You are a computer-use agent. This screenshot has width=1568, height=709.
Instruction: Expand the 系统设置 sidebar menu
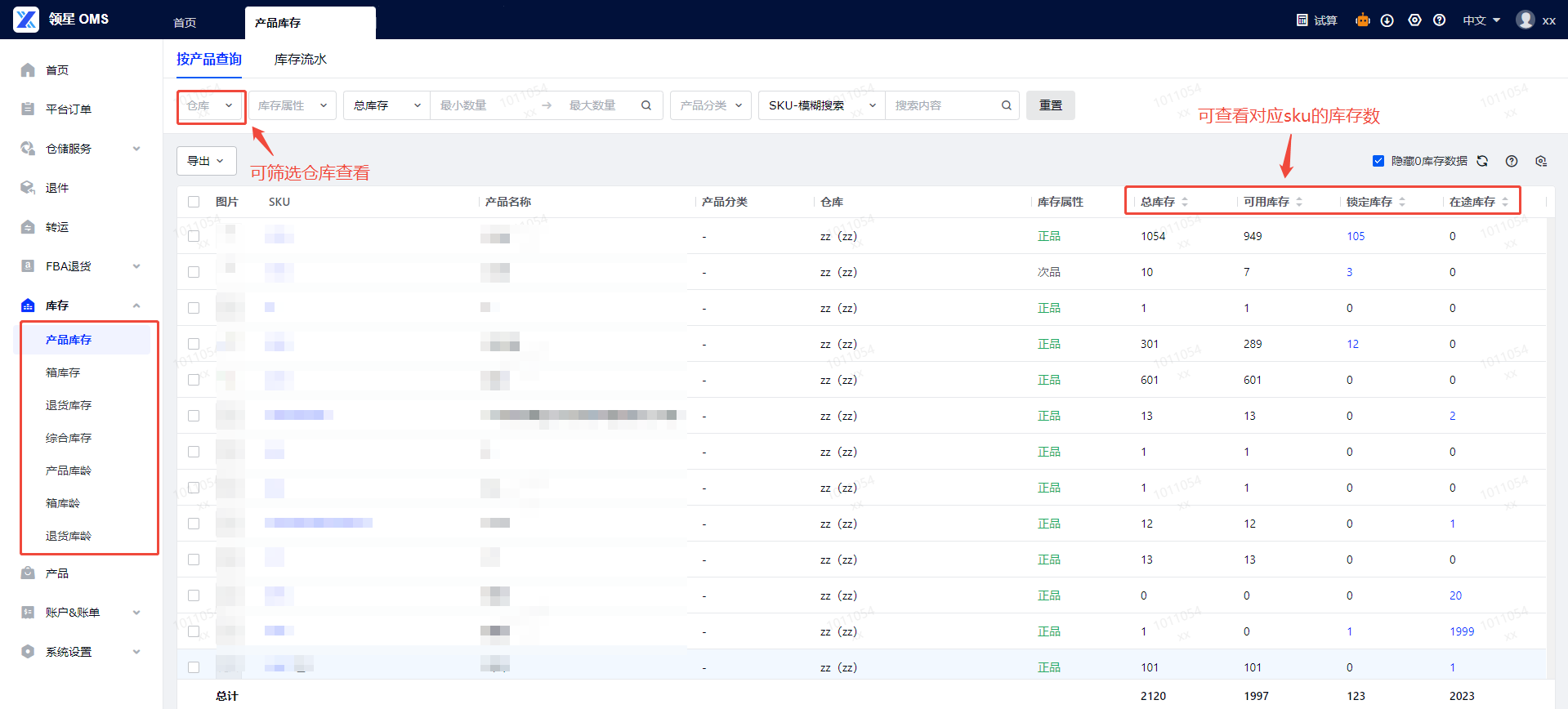point(136,652)
